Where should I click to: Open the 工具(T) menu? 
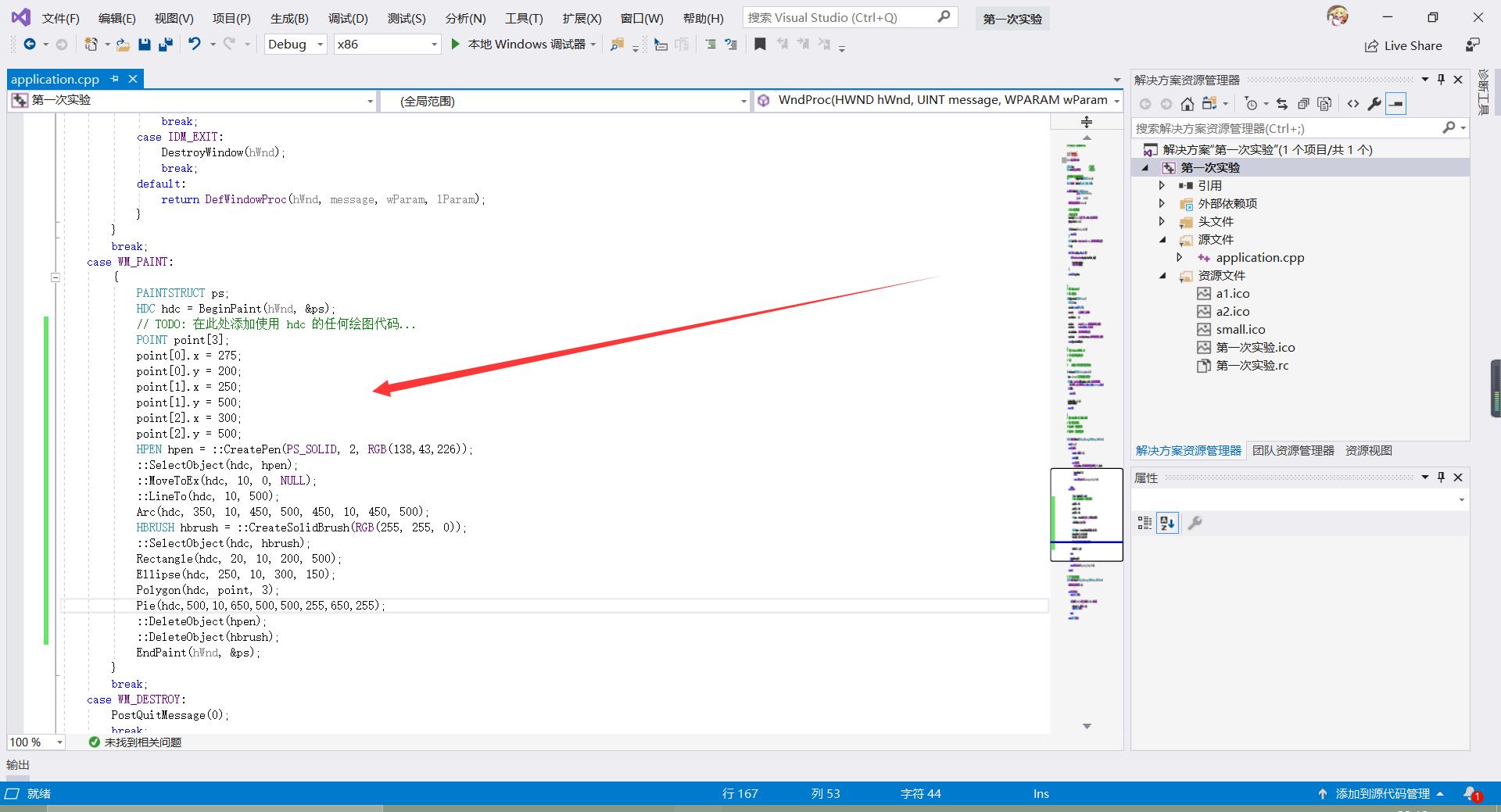[524, 18]
